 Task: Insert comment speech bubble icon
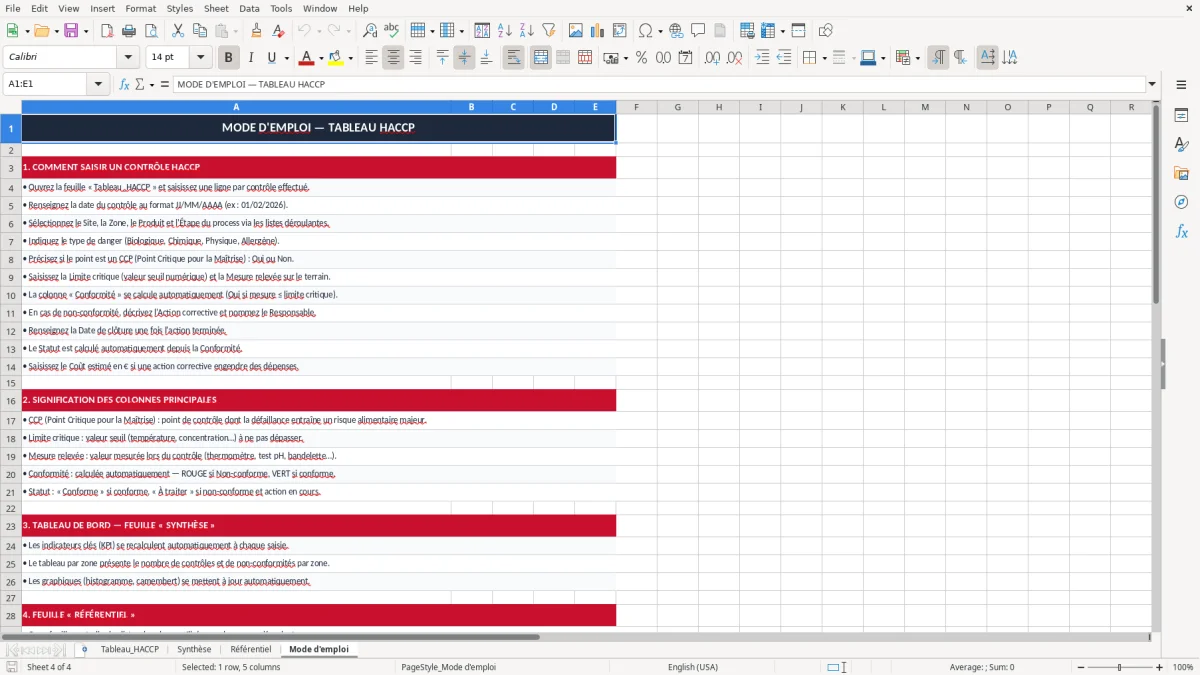pos(698,31)
